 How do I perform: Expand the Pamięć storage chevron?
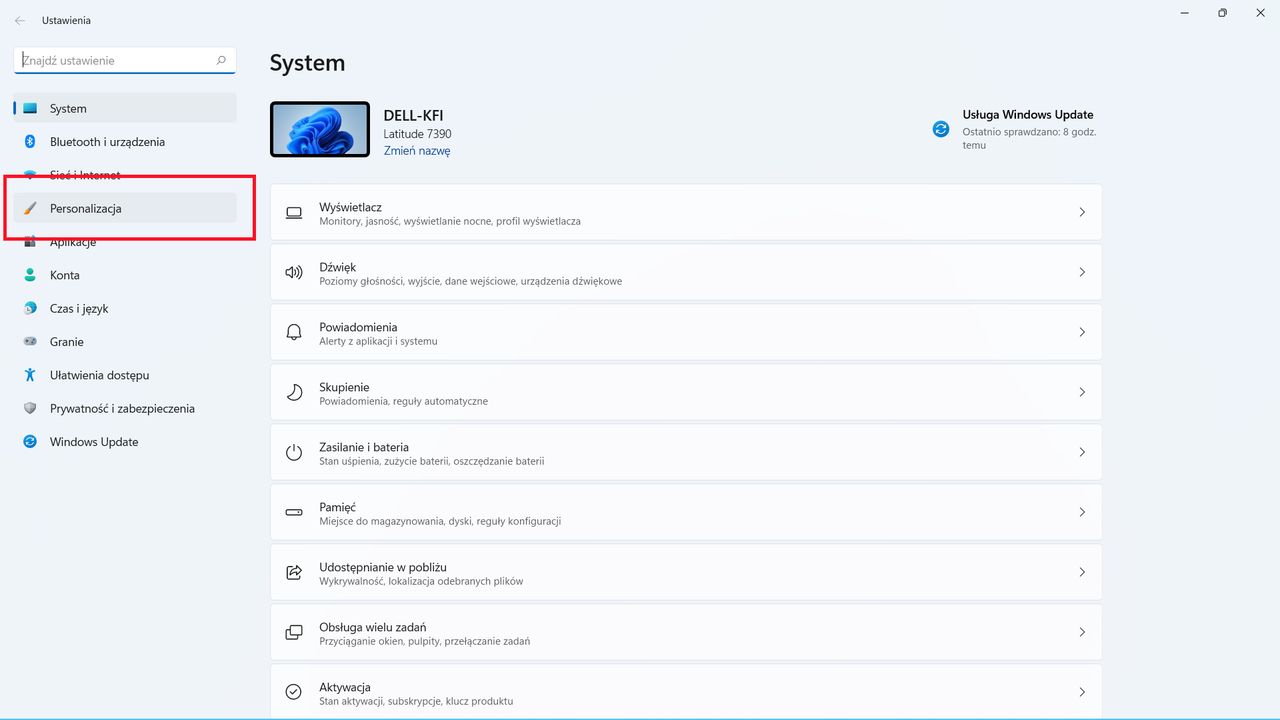click(x=1081, y=512)
